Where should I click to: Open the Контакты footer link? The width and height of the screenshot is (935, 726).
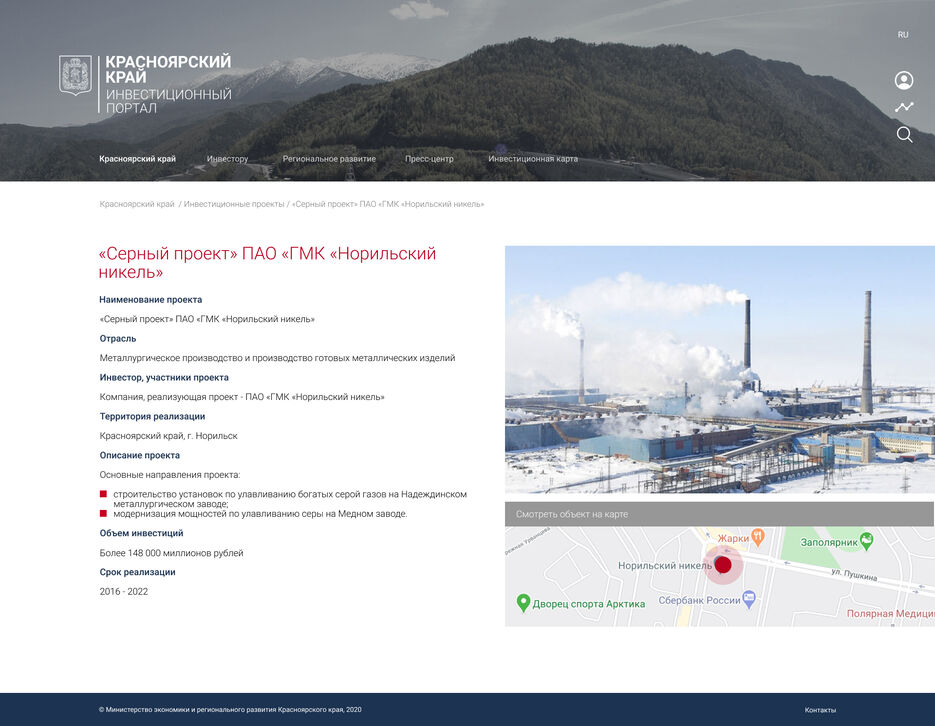820,710
